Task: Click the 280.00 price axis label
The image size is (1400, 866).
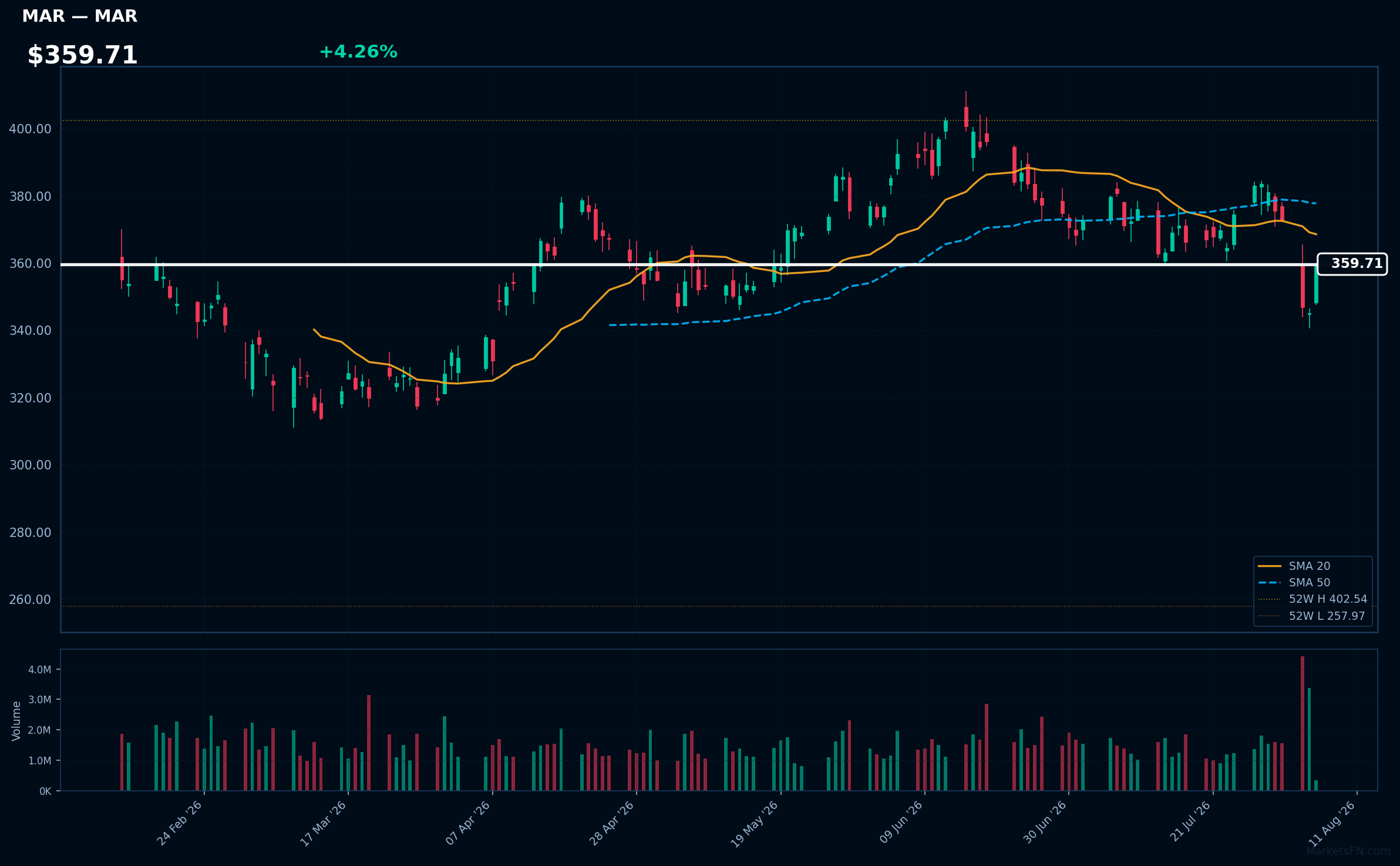Action: click(30, 532)
